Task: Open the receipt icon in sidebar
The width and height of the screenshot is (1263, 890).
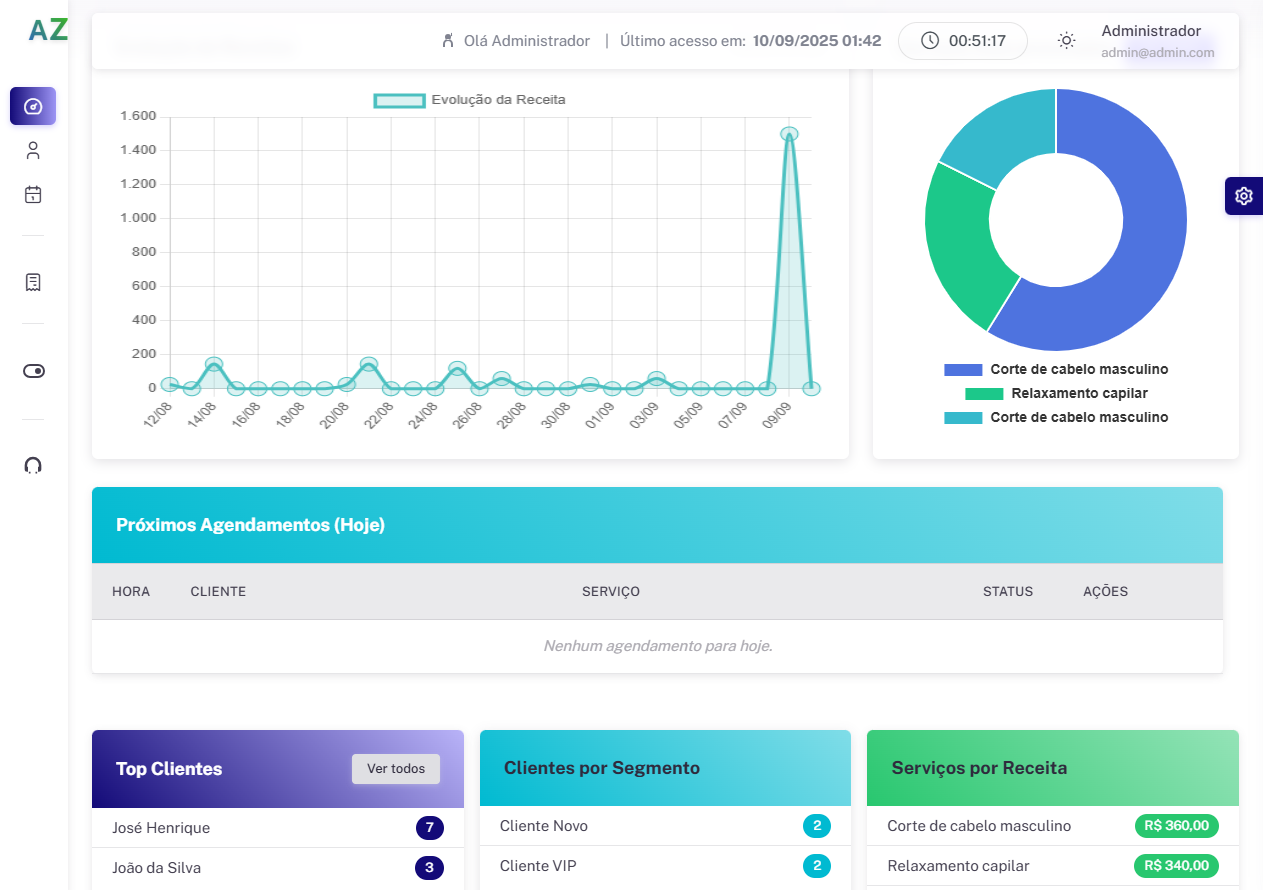Action: click(33, 282)
